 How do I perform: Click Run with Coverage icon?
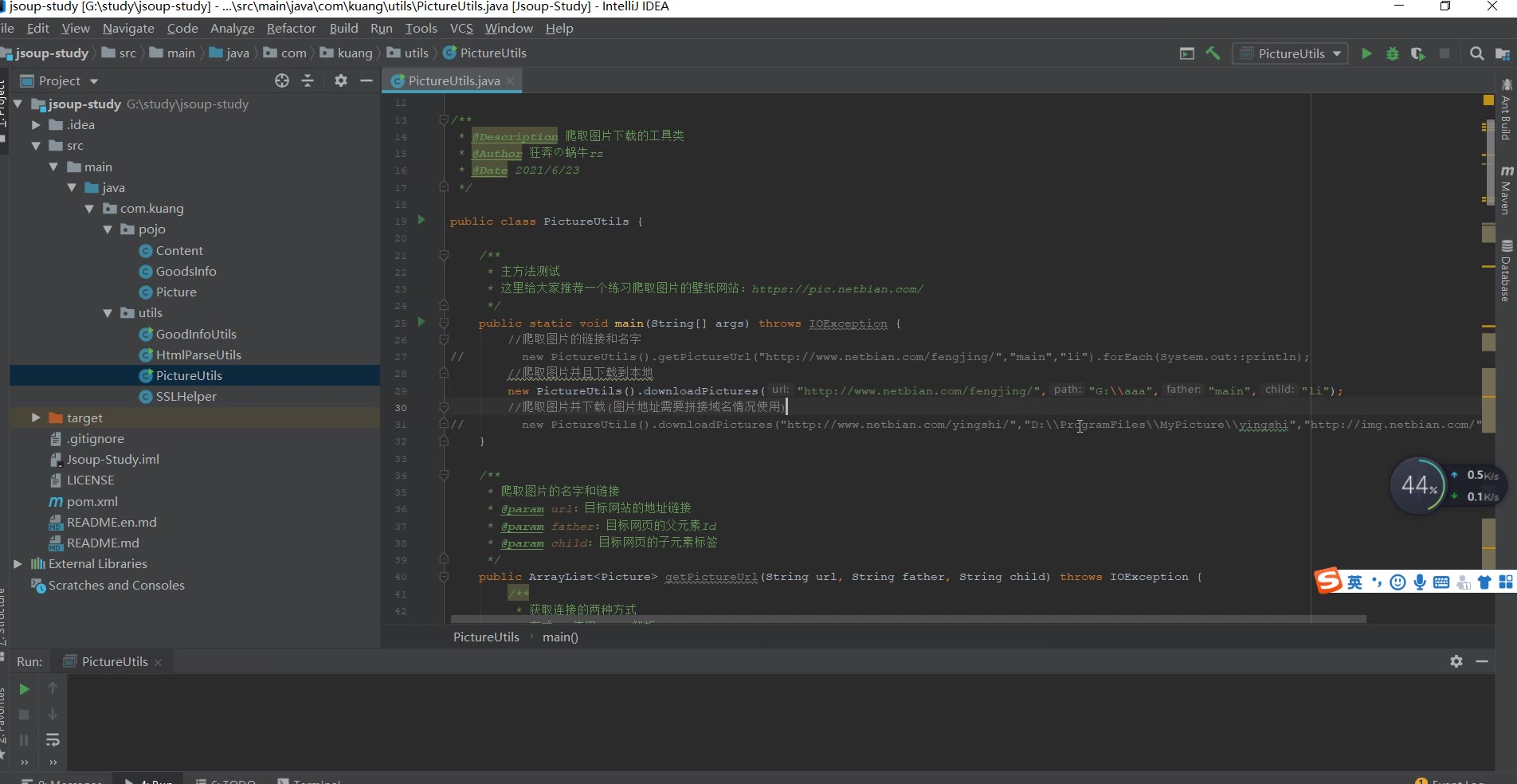pos(1417,53)
